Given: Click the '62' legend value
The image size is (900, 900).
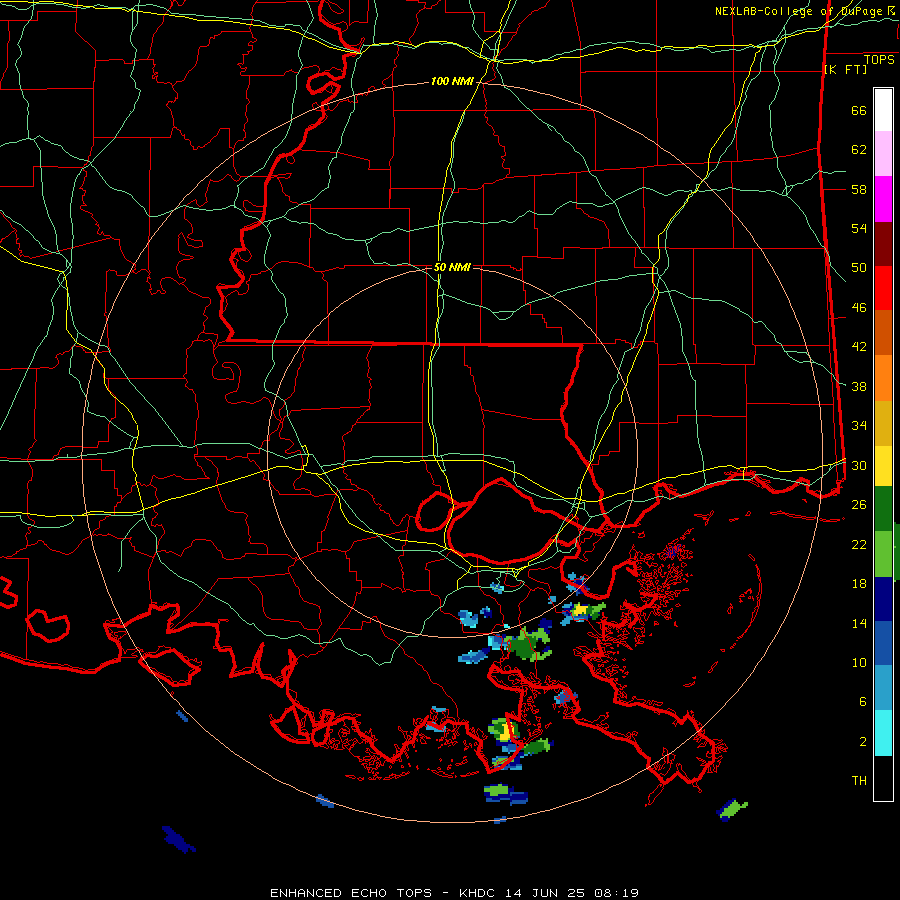Looking at the screenshot, I should (859, 150).
